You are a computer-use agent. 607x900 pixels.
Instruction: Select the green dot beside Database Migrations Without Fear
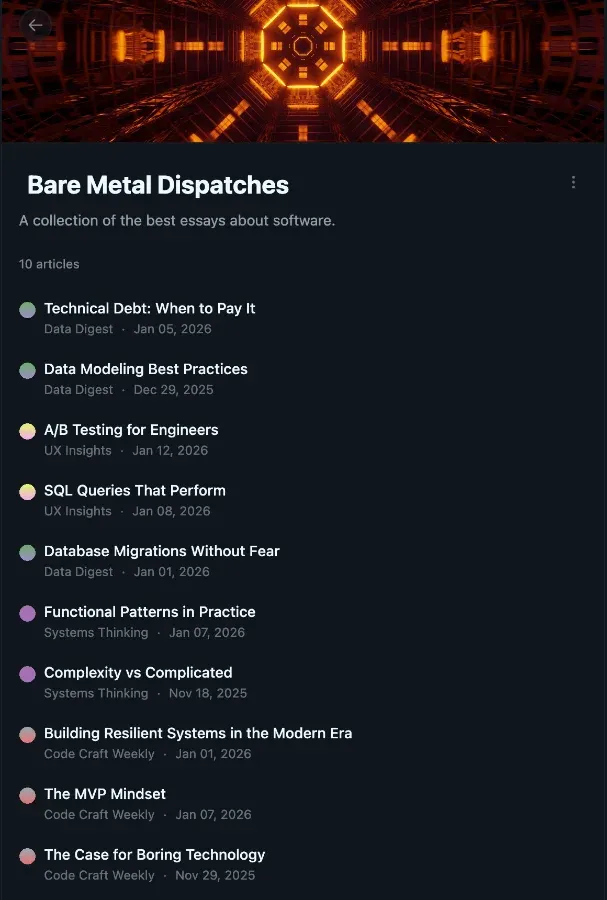(x=27, y=552)
